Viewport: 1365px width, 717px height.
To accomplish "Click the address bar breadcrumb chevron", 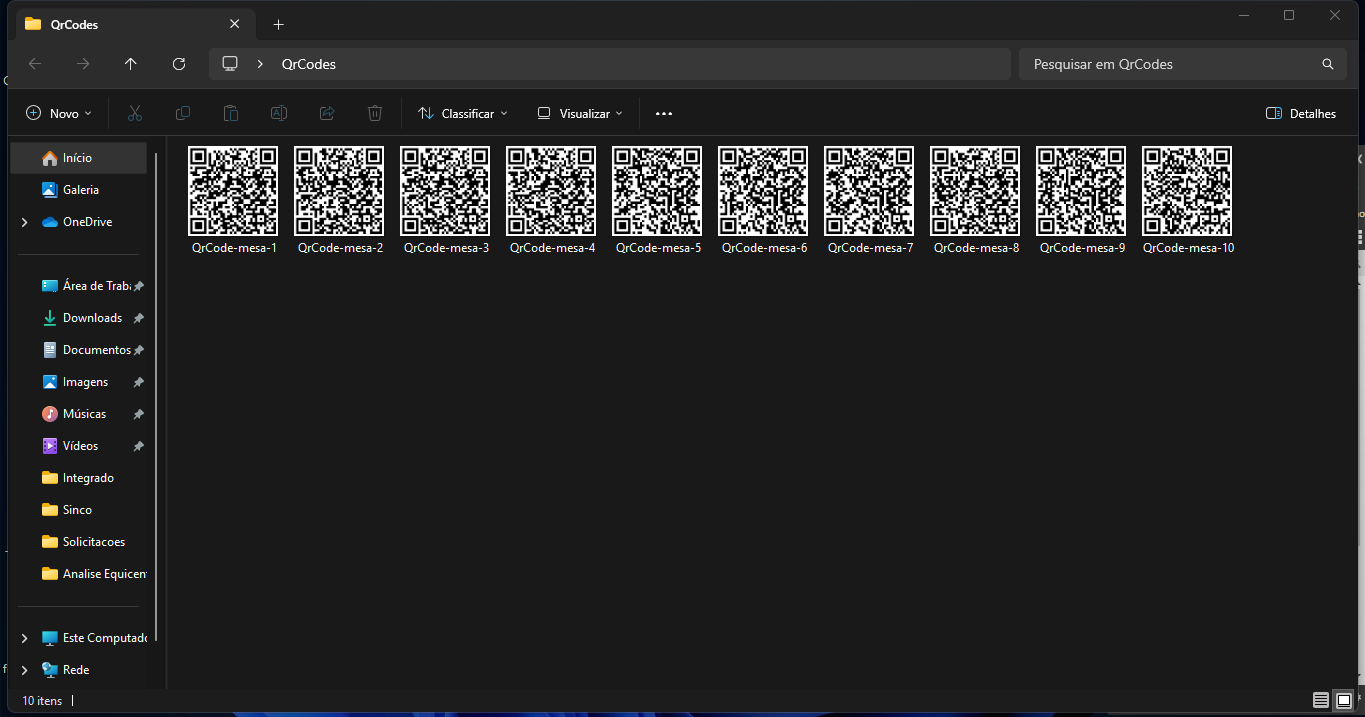I will click(x=260, y=64).
